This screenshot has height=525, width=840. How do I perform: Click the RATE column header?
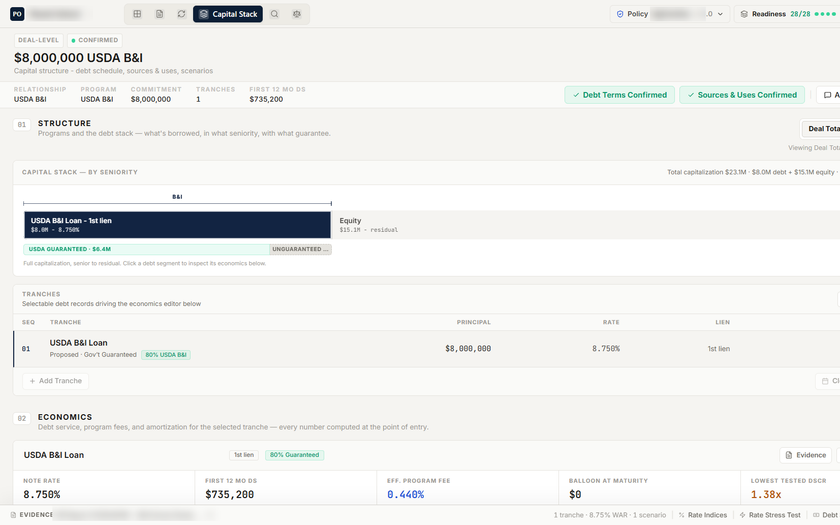(x=611, y=322)
